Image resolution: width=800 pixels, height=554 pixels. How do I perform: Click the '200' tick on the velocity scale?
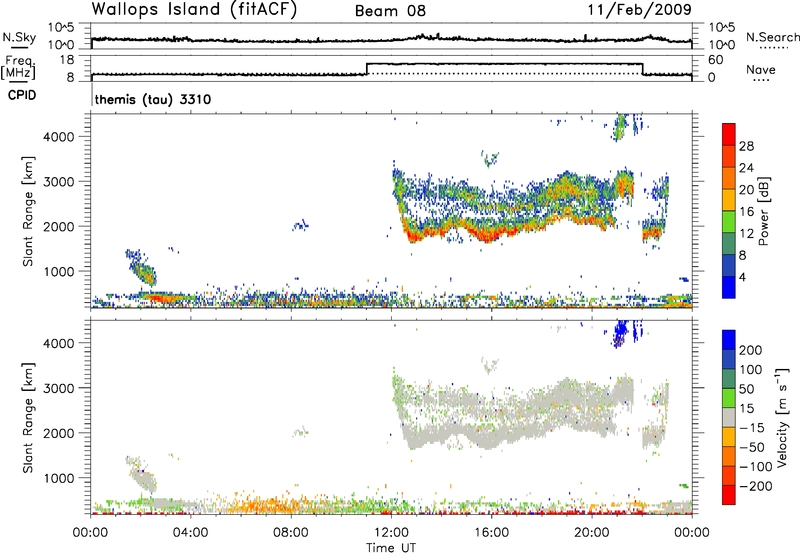751,350
